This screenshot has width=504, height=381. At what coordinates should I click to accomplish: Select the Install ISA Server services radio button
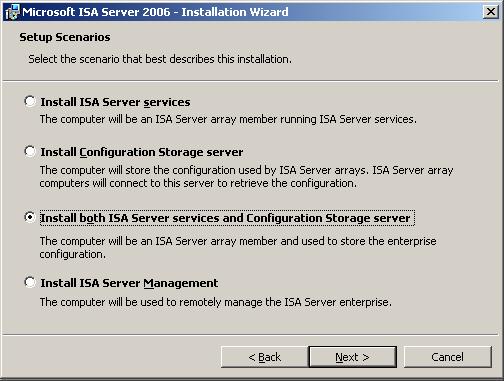point(30,101)
